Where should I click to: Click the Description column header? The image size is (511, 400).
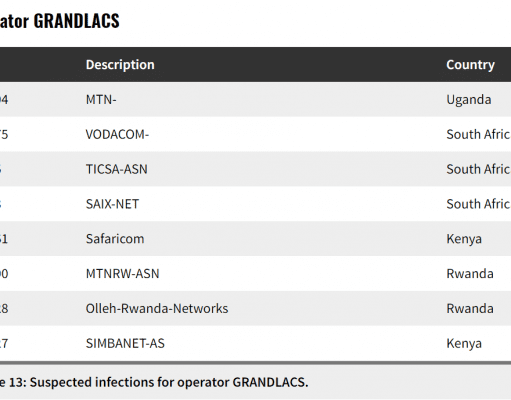tap(120, 65)
